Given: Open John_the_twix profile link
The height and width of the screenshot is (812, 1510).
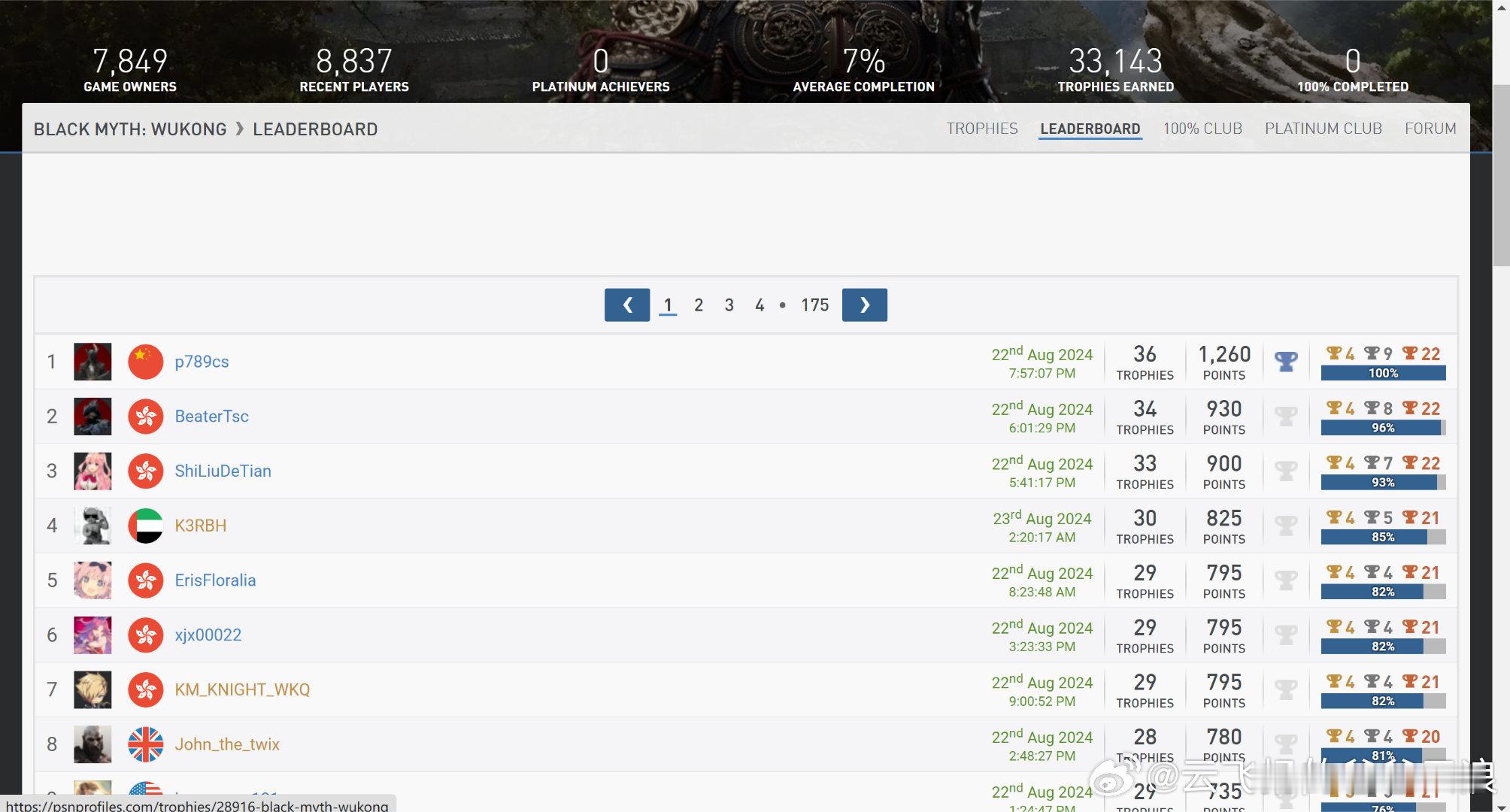Looking at the screenshot, I should pos(227,744).
